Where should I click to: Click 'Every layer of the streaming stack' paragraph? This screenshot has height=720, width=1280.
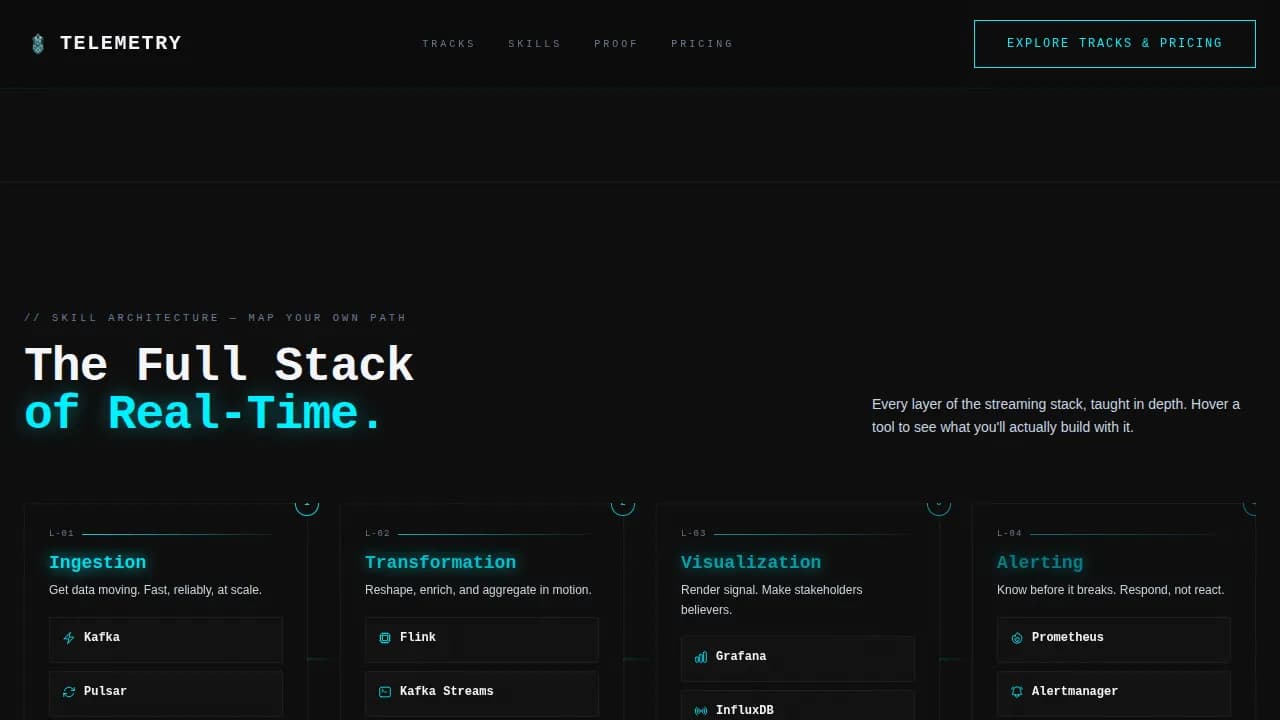1056,416
